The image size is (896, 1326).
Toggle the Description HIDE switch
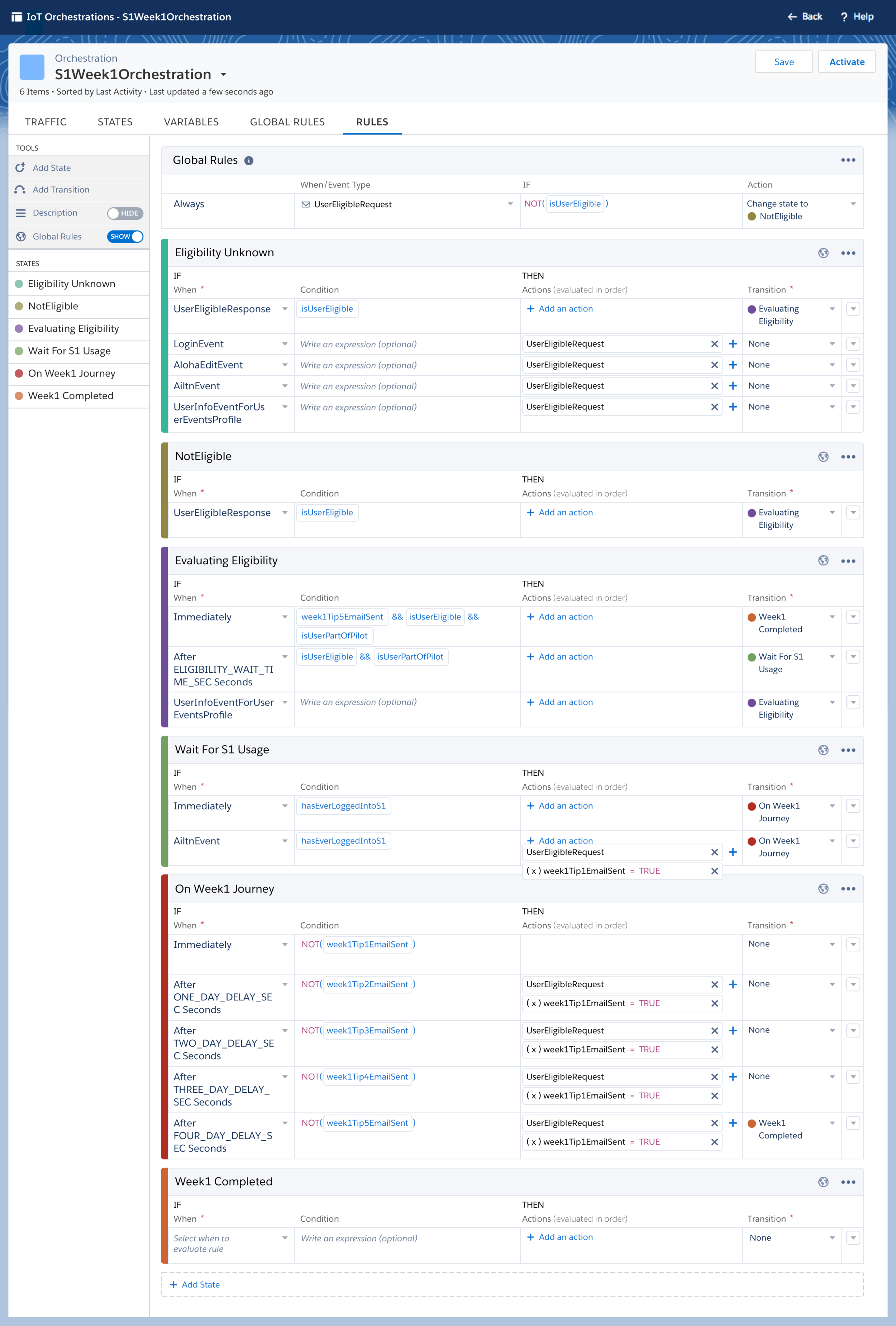click(125, 213)
